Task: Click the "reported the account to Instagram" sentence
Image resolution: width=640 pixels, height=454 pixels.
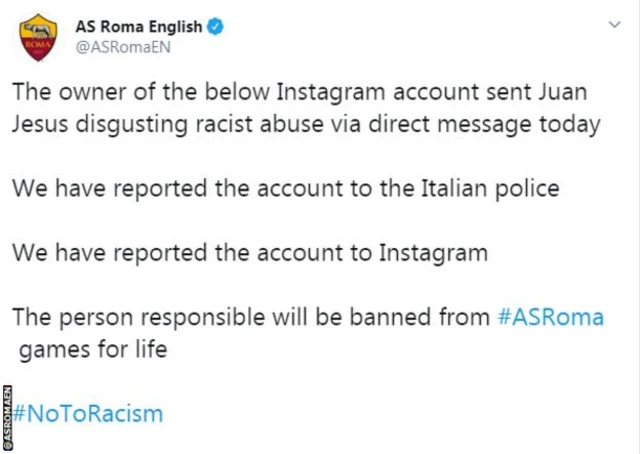Action: tap(250, 253)
